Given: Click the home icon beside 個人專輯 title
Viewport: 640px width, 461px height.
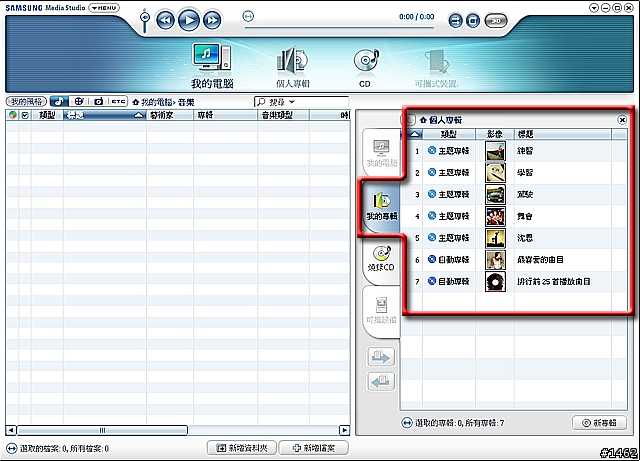Looking at the screenshot, I should point(423,120).
